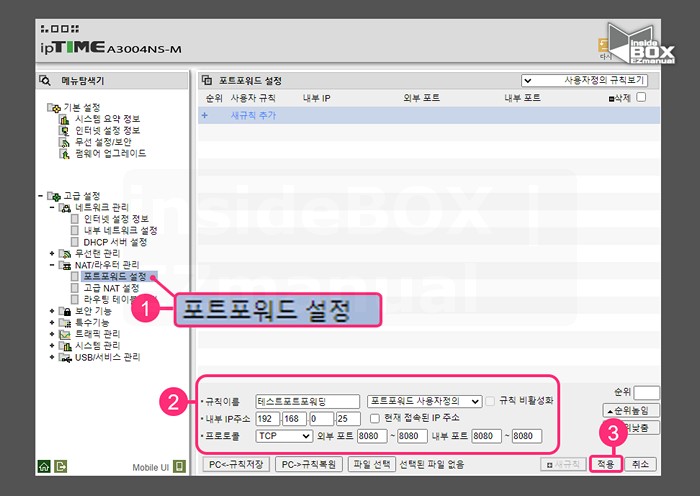Click the 적용 apply button
Image resolution: width=700 pixels, height=496 pixels.
pyautogui.click(x=605, y=465)
